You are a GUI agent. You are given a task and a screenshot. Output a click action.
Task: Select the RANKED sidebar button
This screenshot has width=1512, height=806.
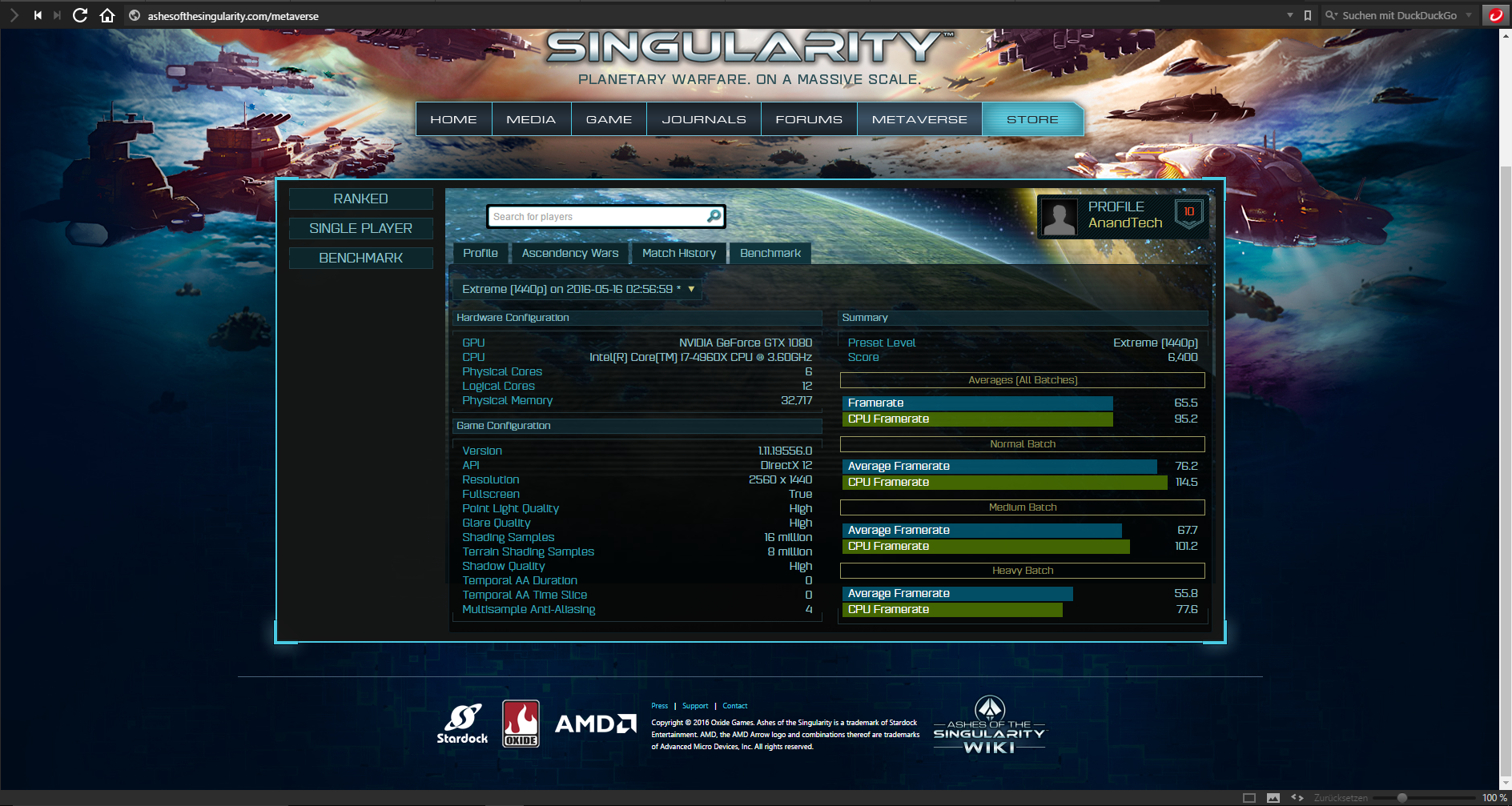361,198
